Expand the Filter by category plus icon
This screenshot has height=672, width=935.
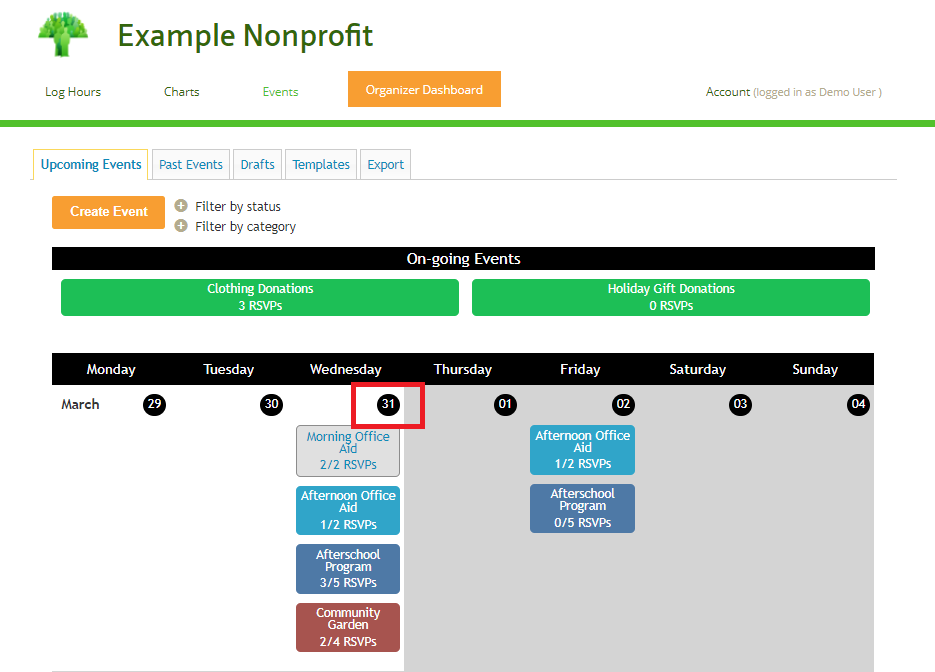click(x=181, y=226)
